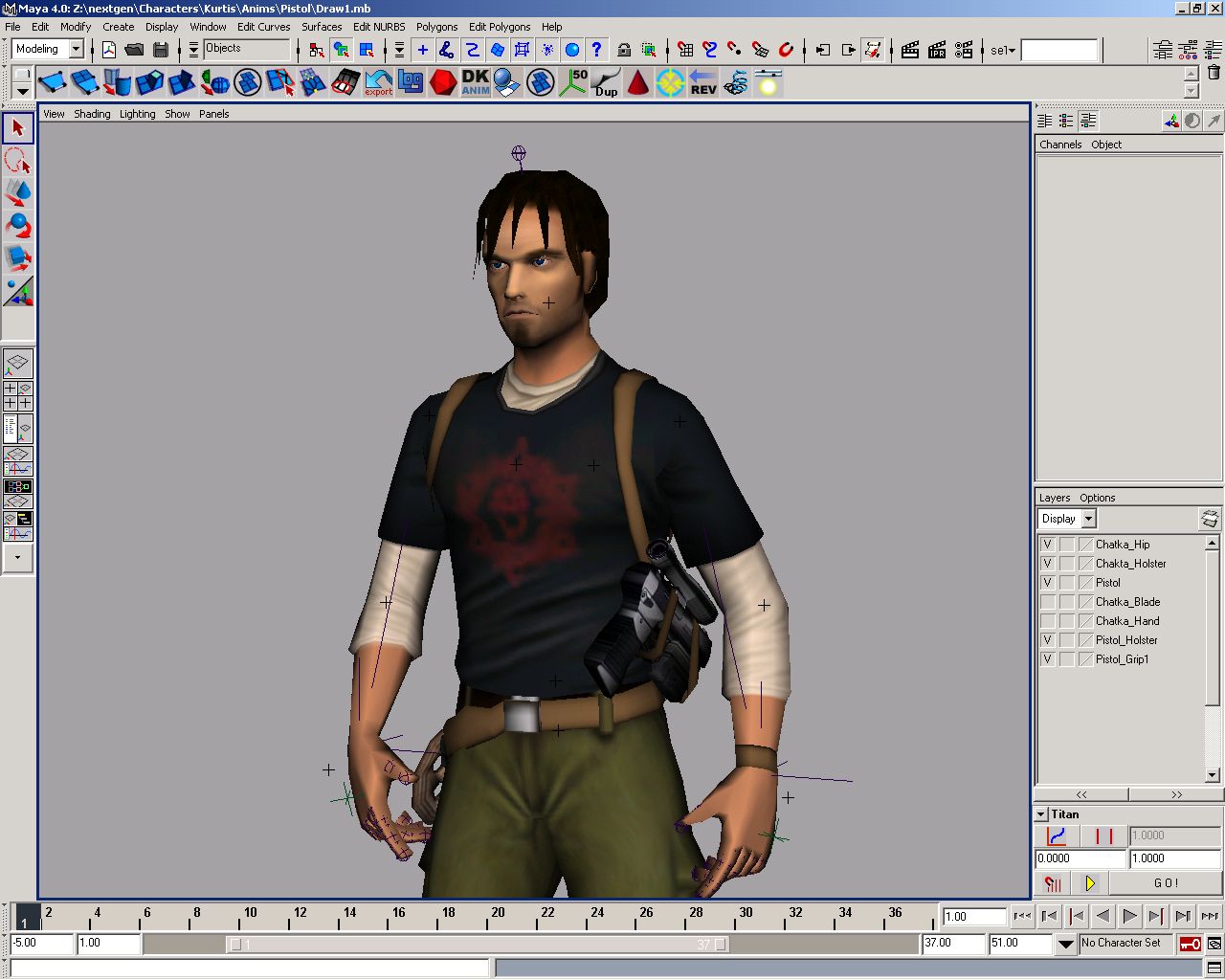Open the Edit Polygons menu

point(499,27)
